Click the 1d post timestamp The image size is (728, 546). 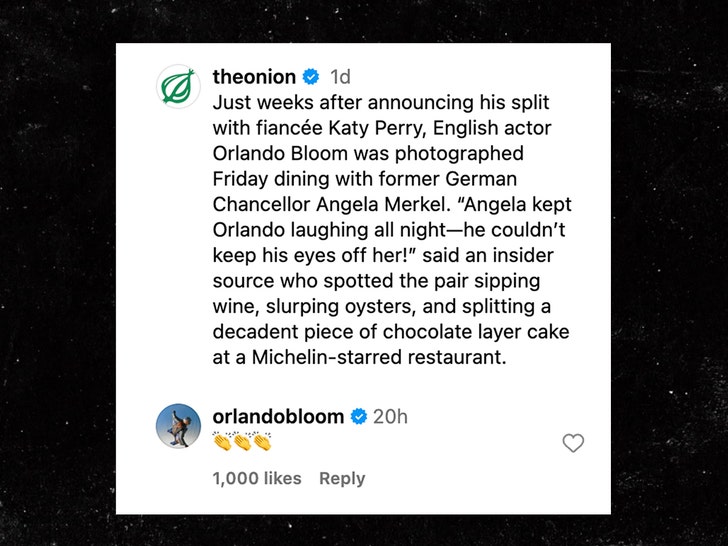(341, 77)
